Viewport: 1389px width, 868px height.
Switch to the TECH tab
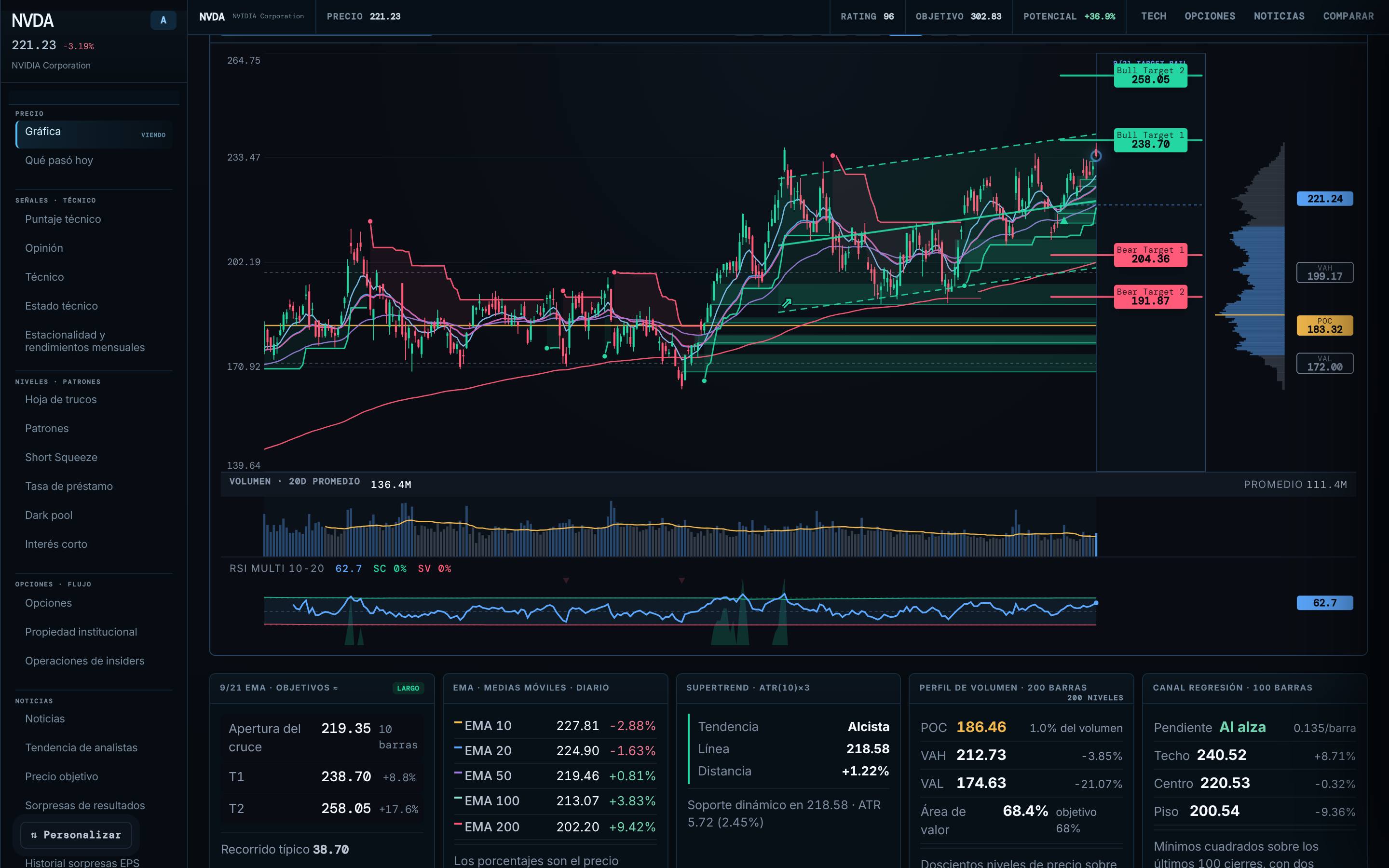(x=1153, y=16)
